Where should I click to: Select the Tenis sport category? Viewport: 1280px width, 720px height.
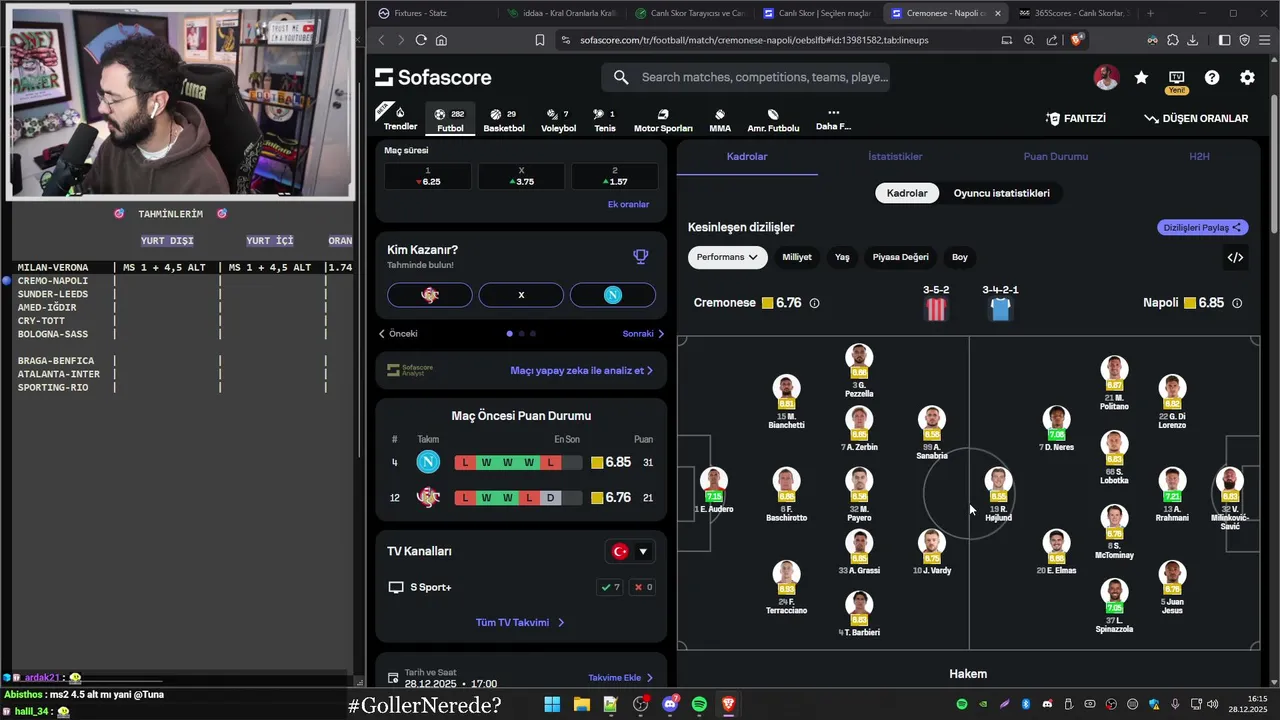click(x=605, y=120)
